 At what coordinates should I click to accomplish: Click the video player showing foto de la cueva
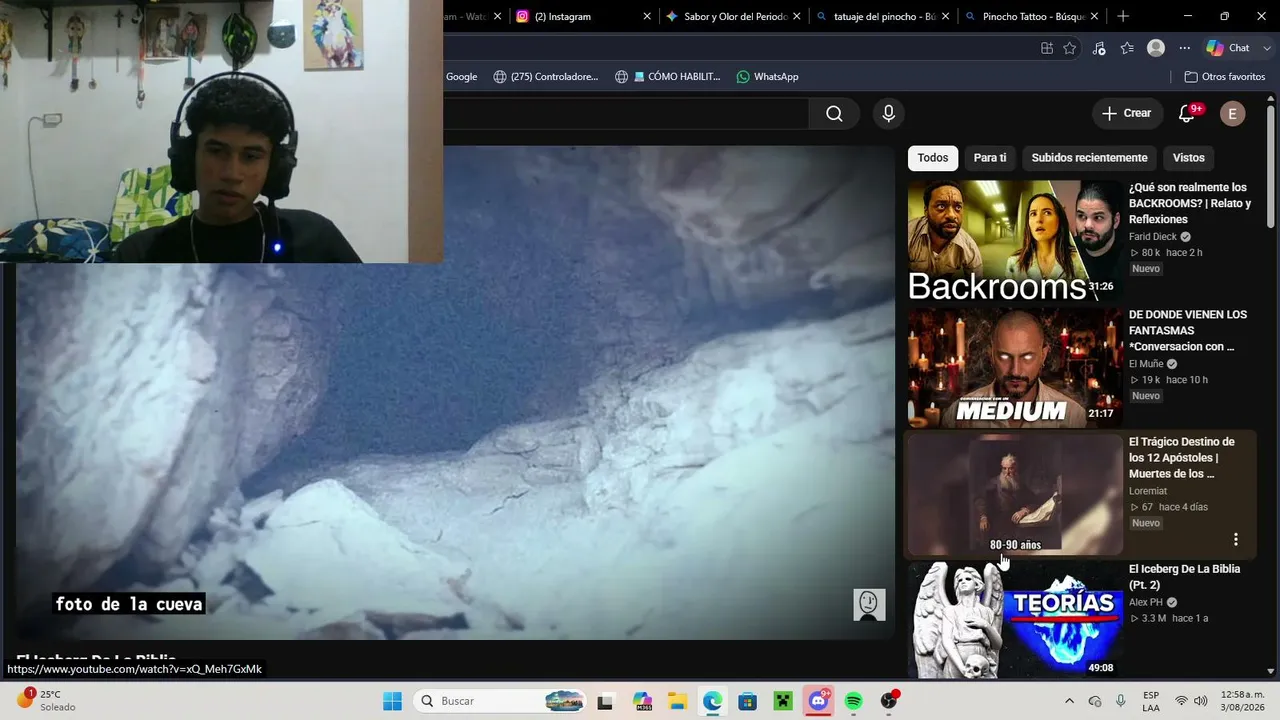(455, 392)
